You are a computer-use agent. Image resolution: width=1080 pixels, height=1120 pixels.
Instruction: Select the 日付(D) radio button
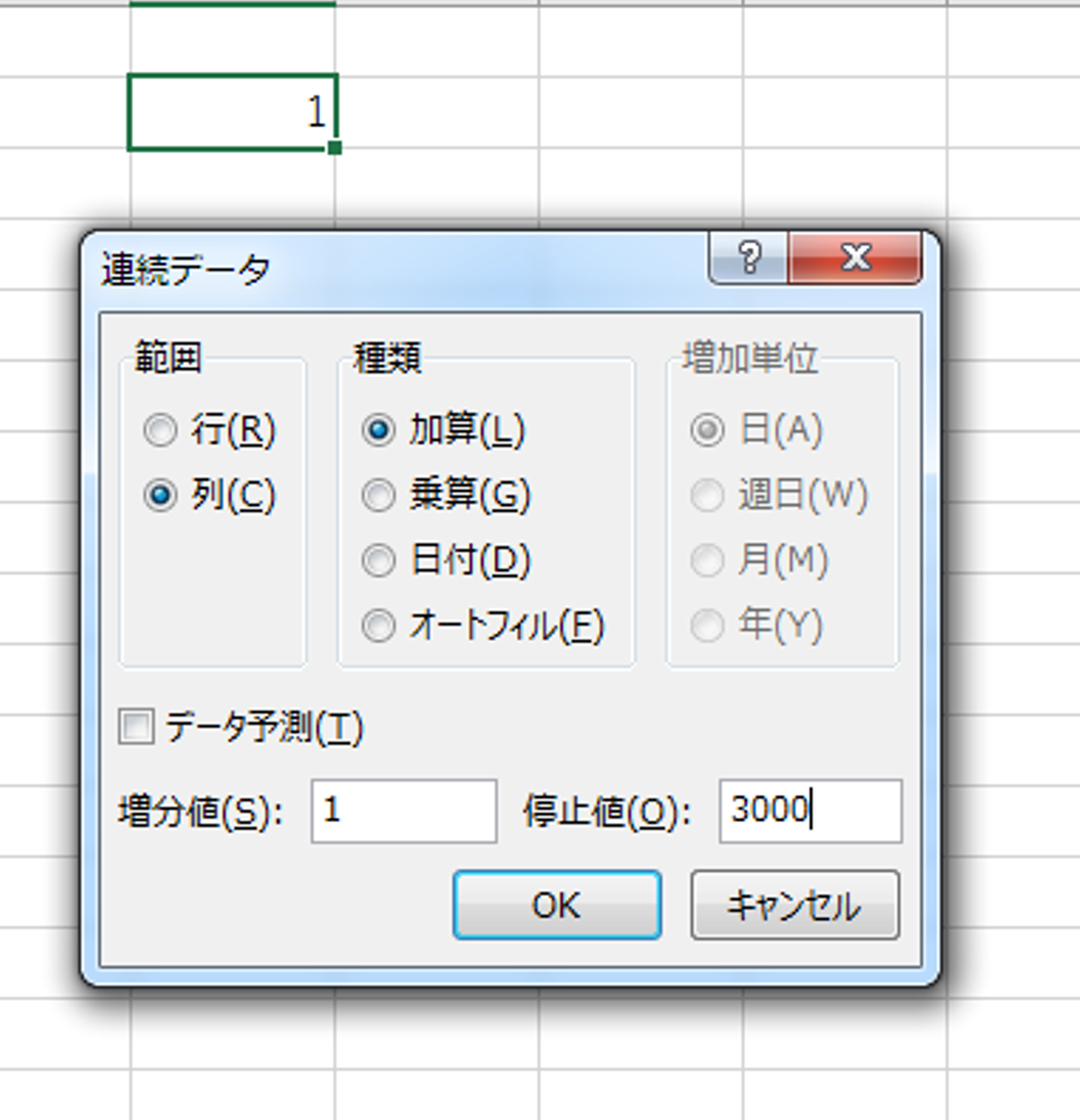coord(379,560)
